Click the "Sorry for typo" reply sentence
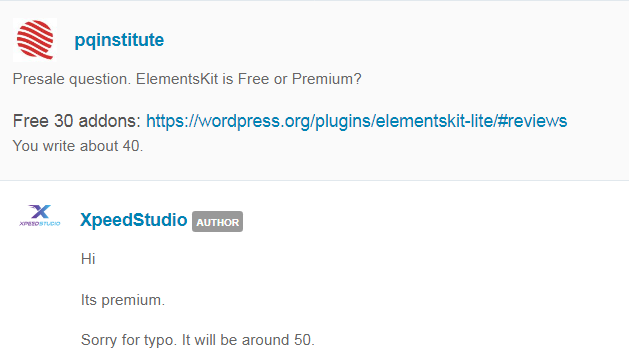 [198, 340]
